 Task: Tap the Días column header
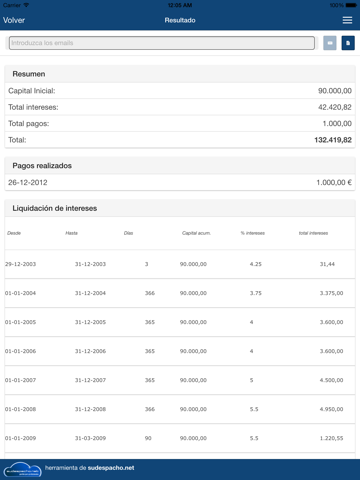pyautogui.click(x=128, y=233)
